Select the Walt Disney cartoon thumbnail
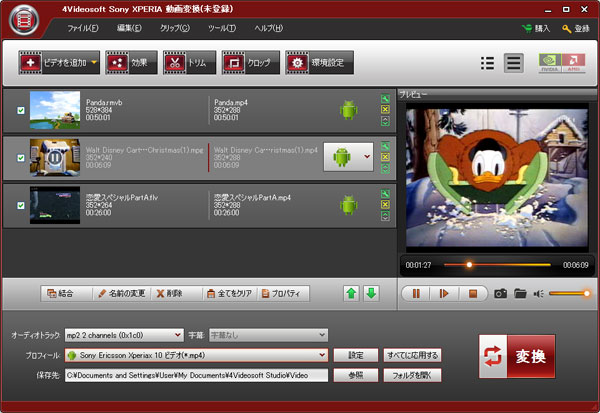Screen dimensions: 600x413 pyautogui.click(x=55, y=157)
